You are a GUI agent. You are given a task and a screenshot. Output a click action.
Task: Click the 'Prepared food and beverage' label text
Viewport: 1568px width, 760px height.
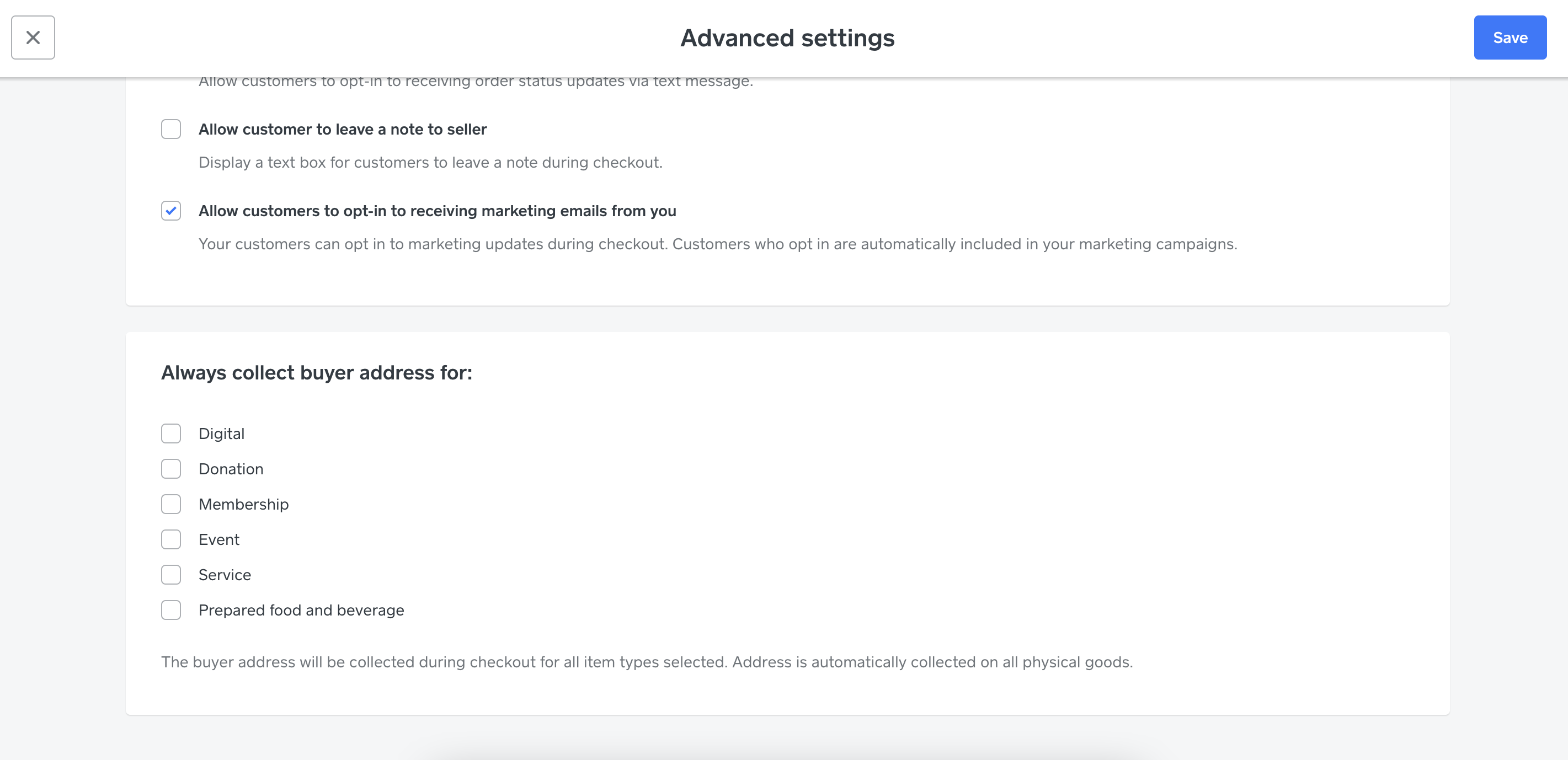click(x=301, y=609)
